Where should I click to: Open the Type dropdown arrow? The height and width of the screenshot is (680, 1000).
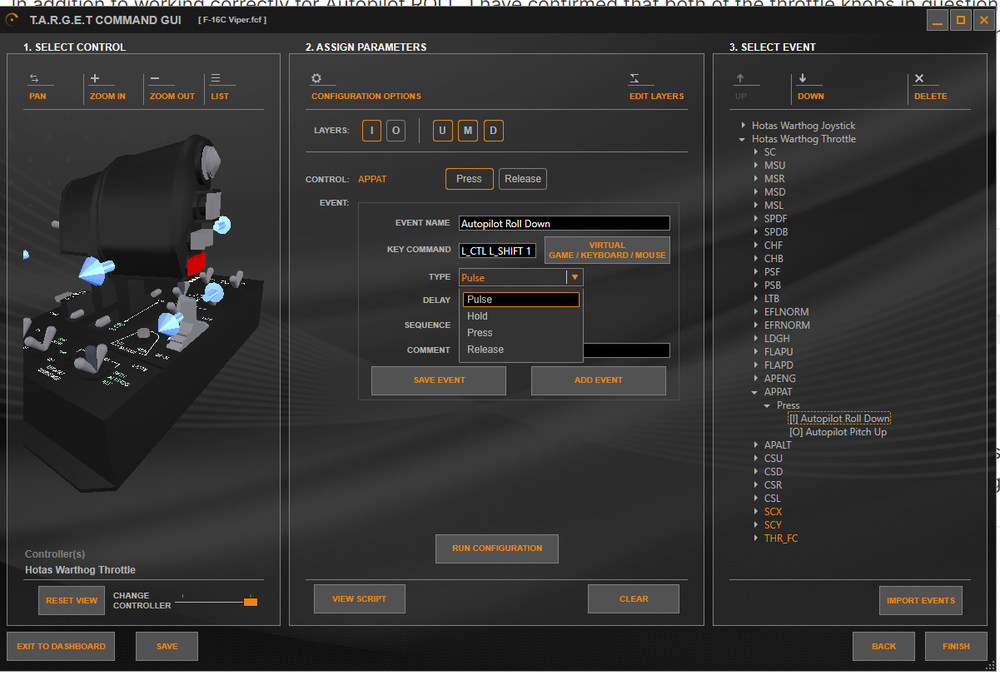(575, 277)
